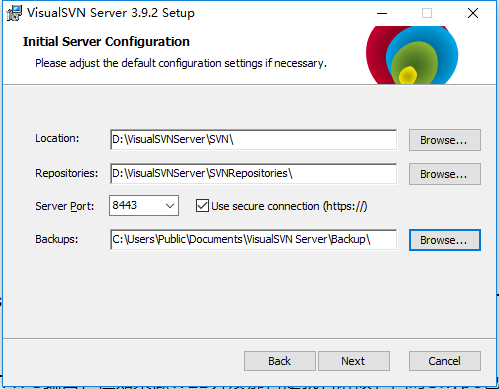The height and width of the screenshot is (389, 499).
Task: Click the disabled maximize window icon
Action: pos(427,13)
